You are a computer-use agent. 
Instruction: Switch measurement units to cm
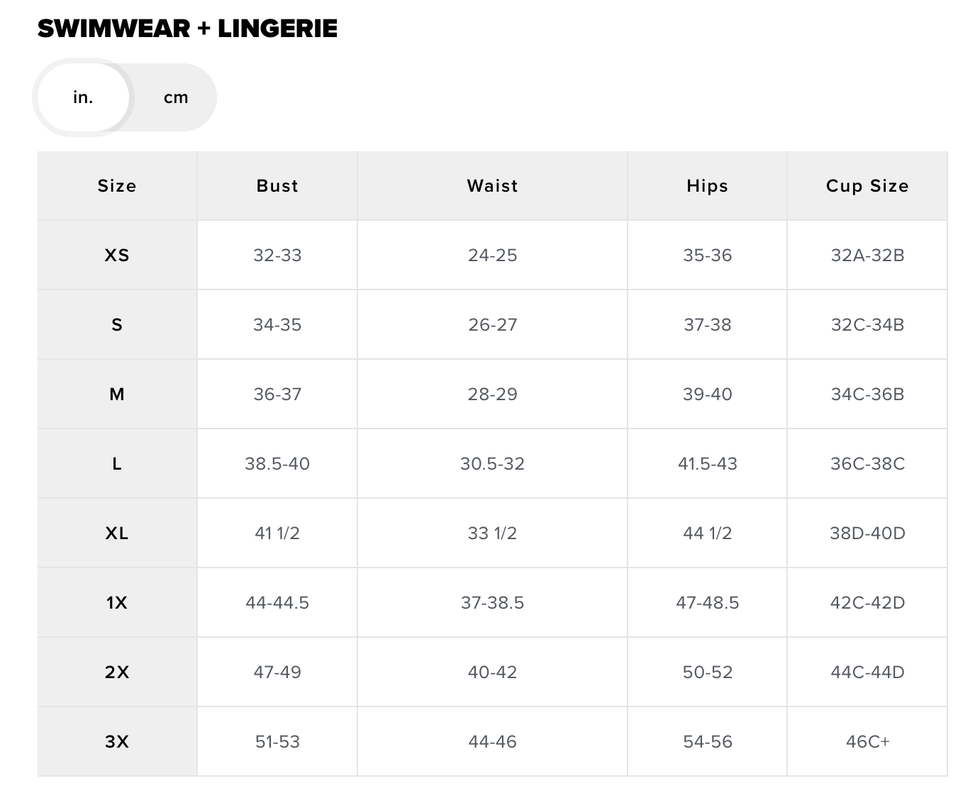[175, 98]
